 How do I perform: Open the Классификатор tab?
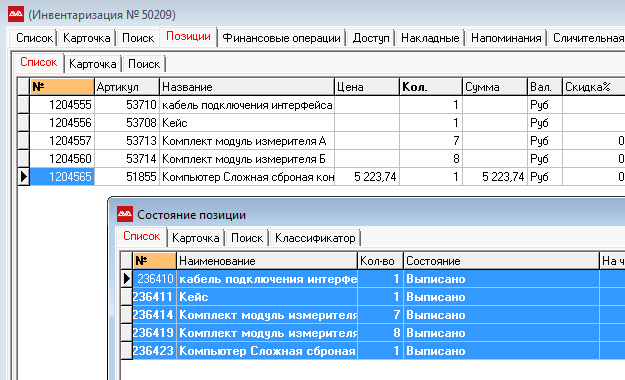315,238
